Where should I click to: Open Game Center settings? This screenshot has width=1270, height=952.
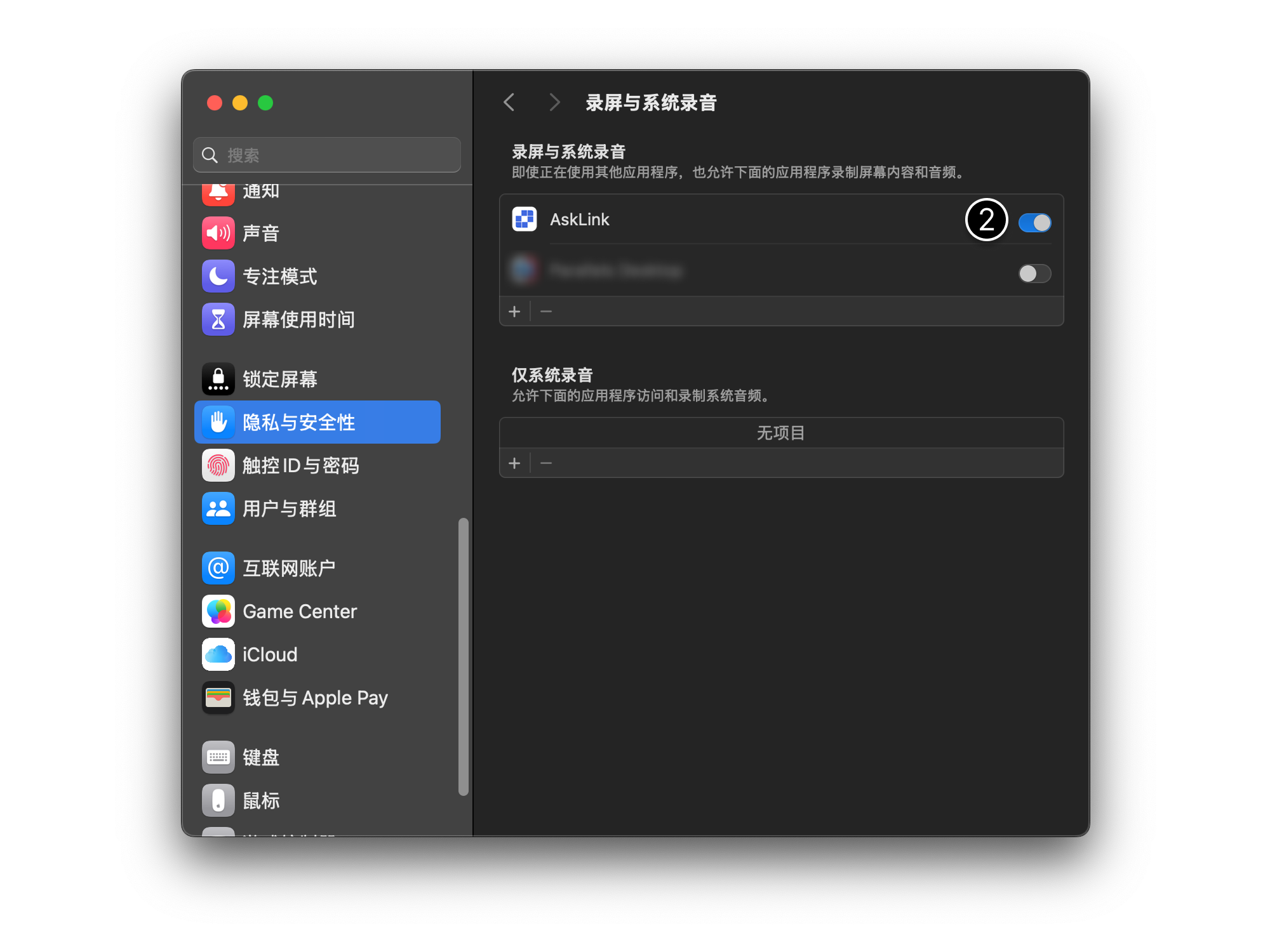[x=298, y=611]
